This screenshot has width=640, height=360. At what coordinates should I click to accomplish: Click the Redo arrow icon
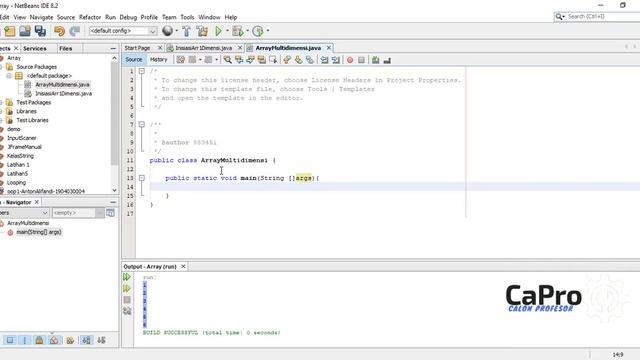point(75,31)
